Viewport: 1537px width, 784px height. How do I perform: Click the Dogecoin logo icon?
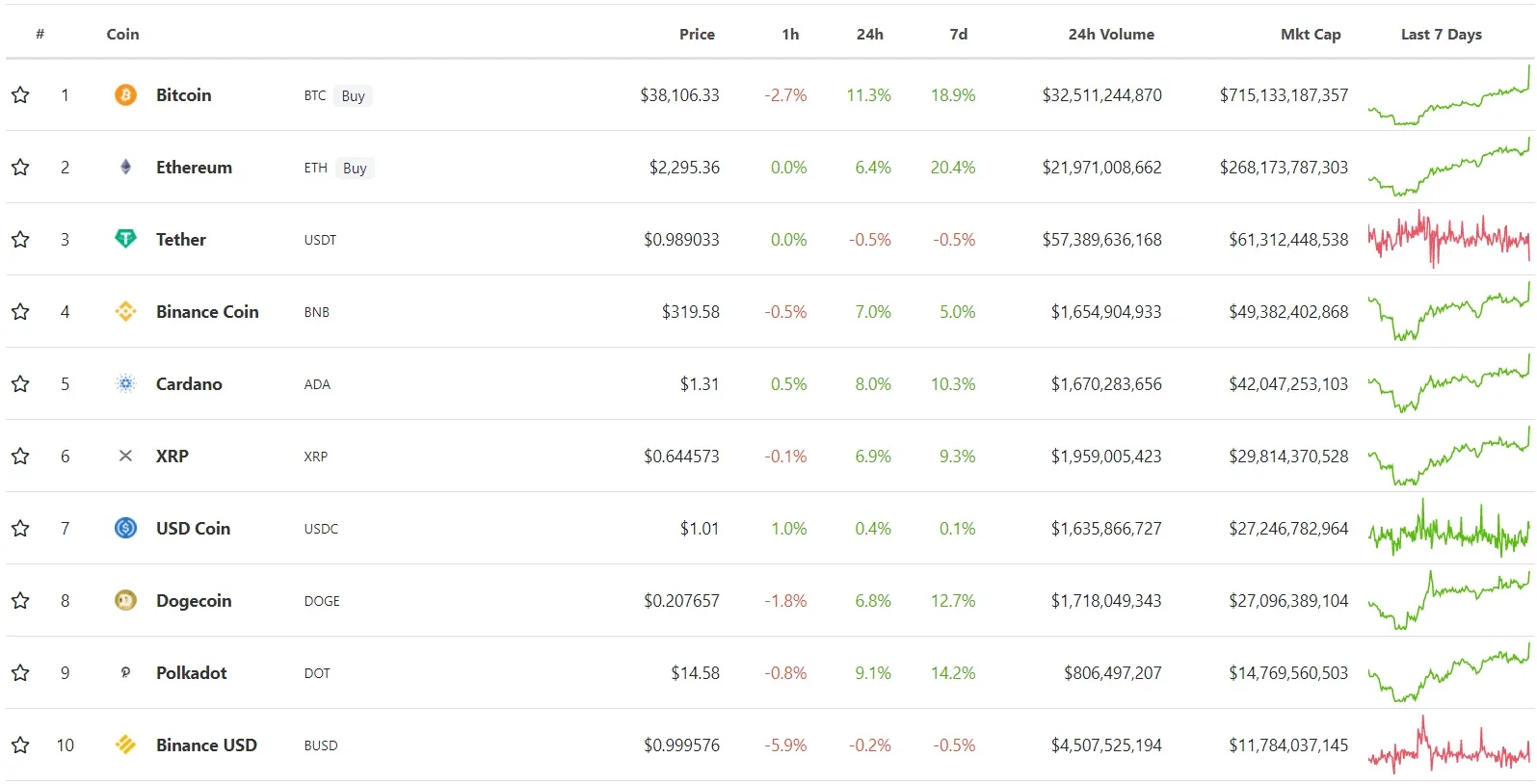[125, 600]
